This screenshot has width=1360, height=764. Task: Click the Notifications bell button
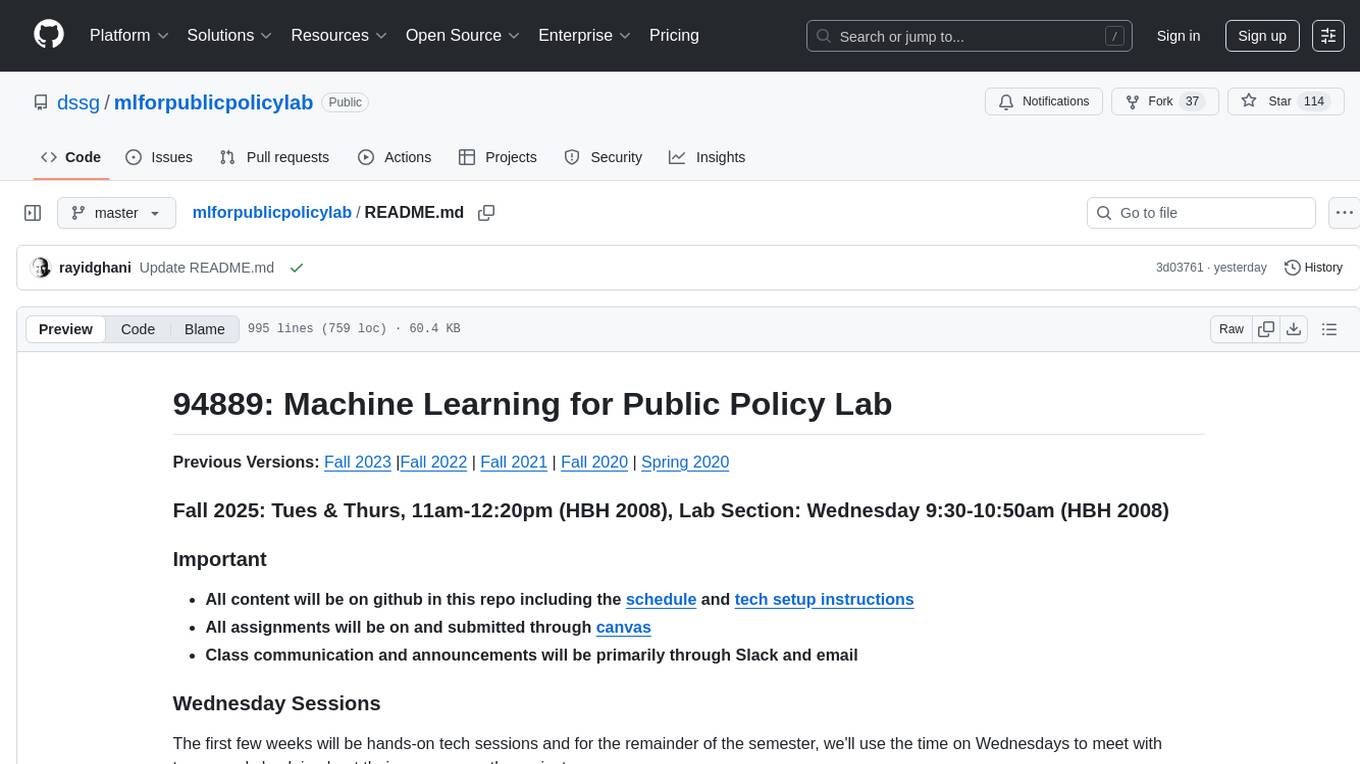[x=1044, y=102]
